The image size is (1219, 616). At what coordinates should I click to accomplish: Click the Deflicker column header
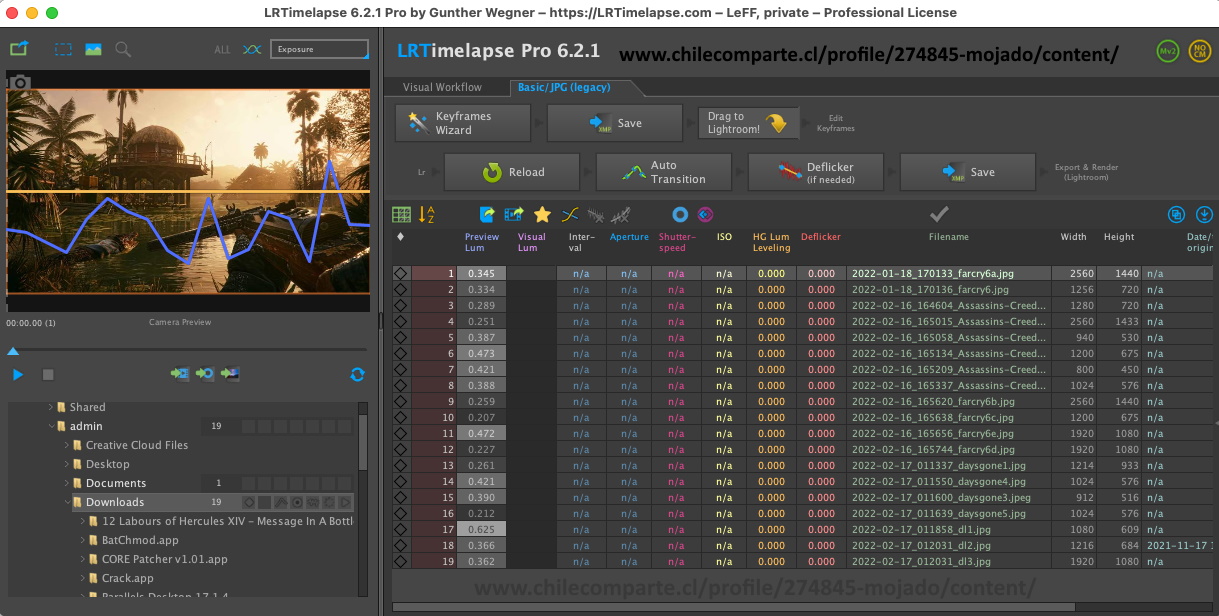click(820, 237)
